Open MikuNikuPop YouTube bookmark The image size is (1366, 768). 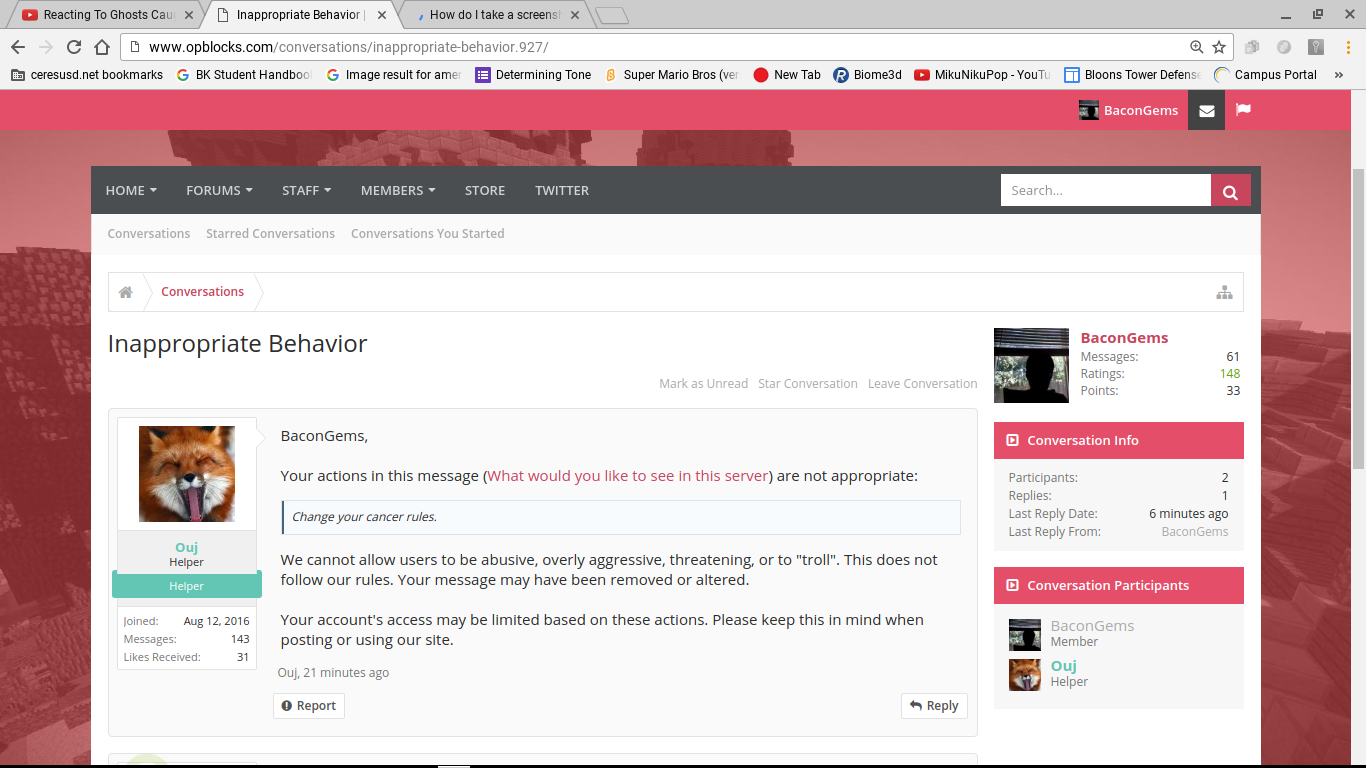[x=982, y=75]
